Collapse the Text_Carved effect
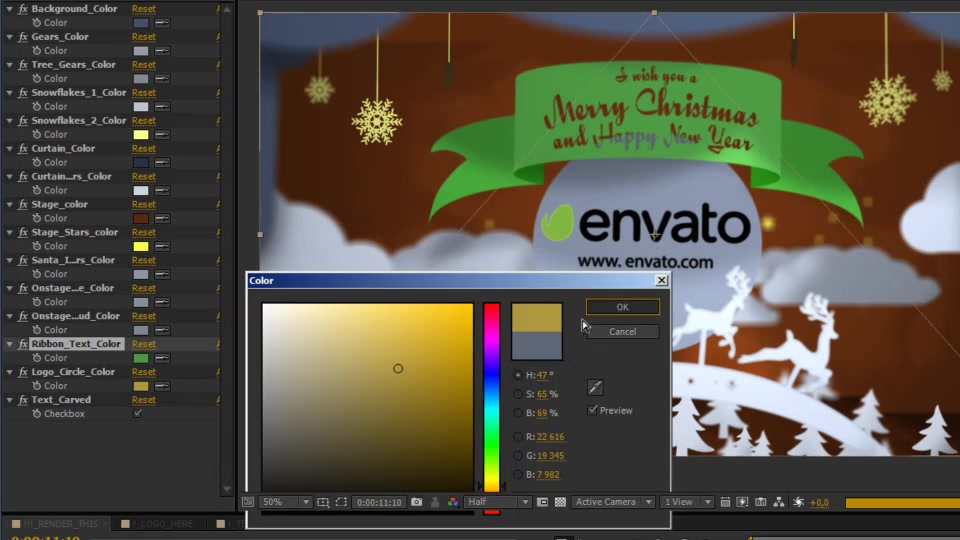960x540 pixels. pyautogui.click(x=9, y=400)
